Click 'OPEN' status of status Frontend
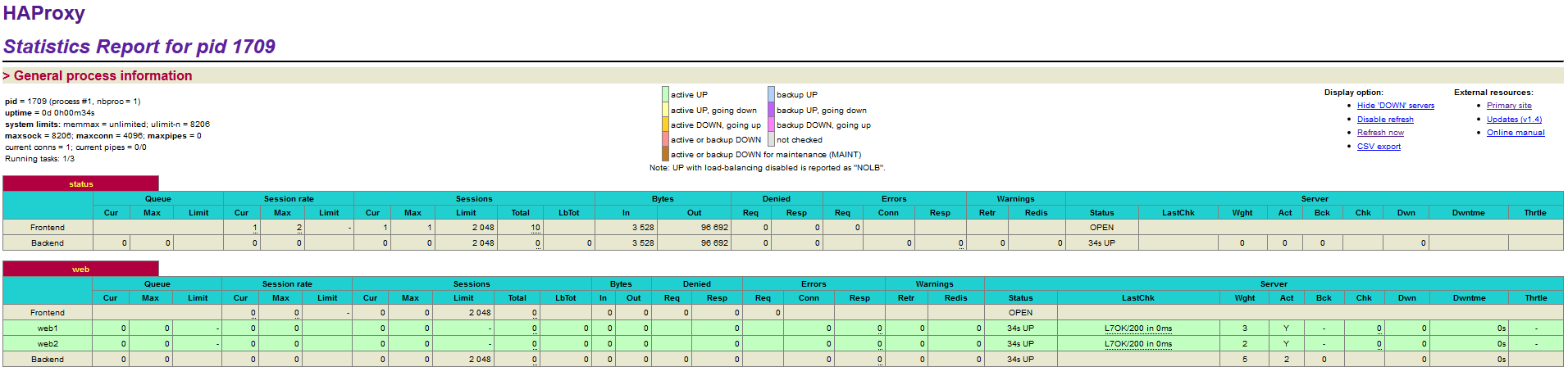This screenshot has height=376, width=1568. [1101, 228]
